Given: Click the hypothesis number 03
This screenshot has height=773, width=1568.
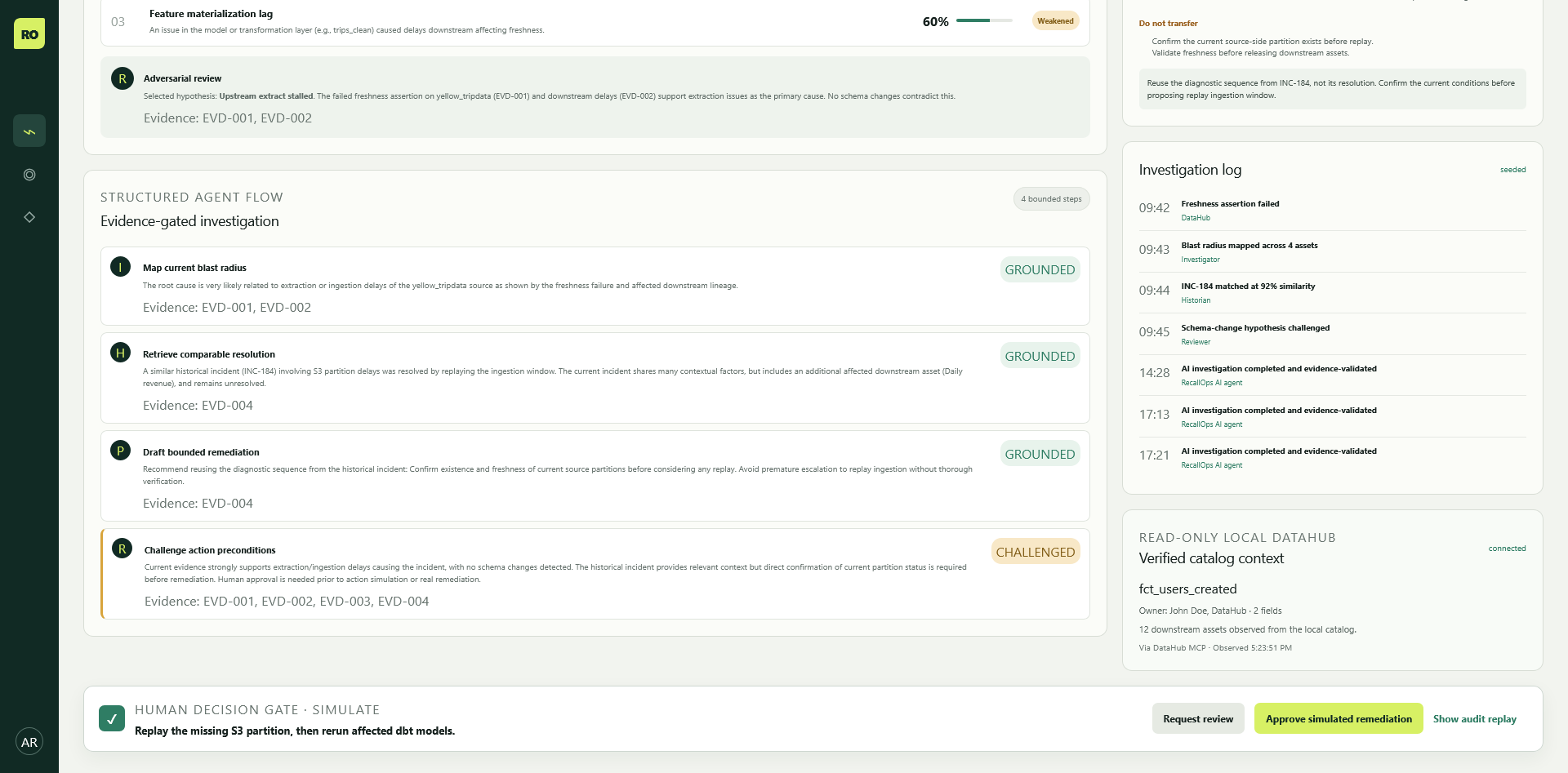Looking at the screenshot, I should click(118, 22).
